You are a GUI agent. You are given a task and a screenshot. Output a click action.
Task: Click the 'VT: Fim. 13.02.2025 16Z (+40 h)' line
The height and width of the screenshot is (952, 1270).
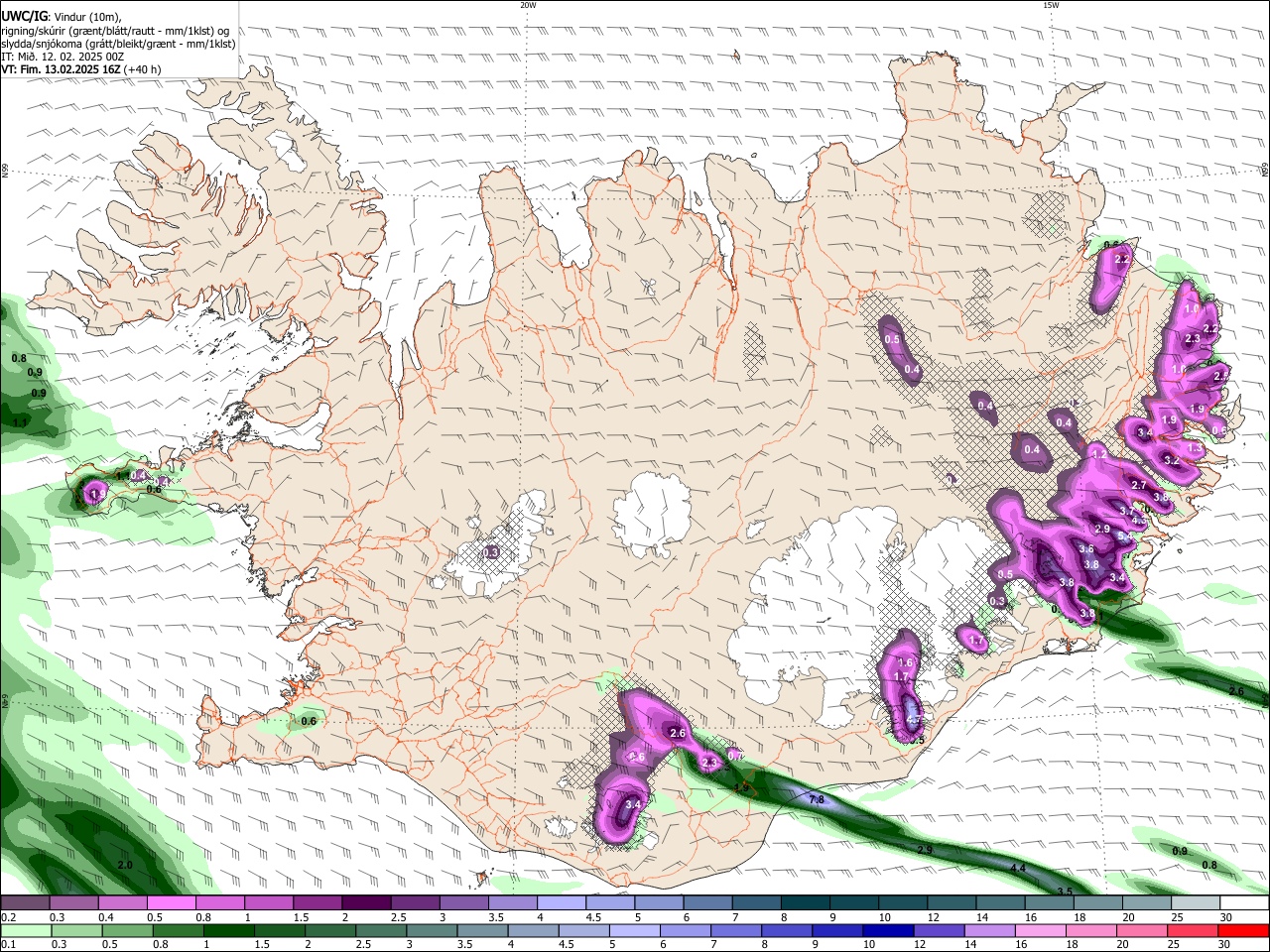point(80,69)
